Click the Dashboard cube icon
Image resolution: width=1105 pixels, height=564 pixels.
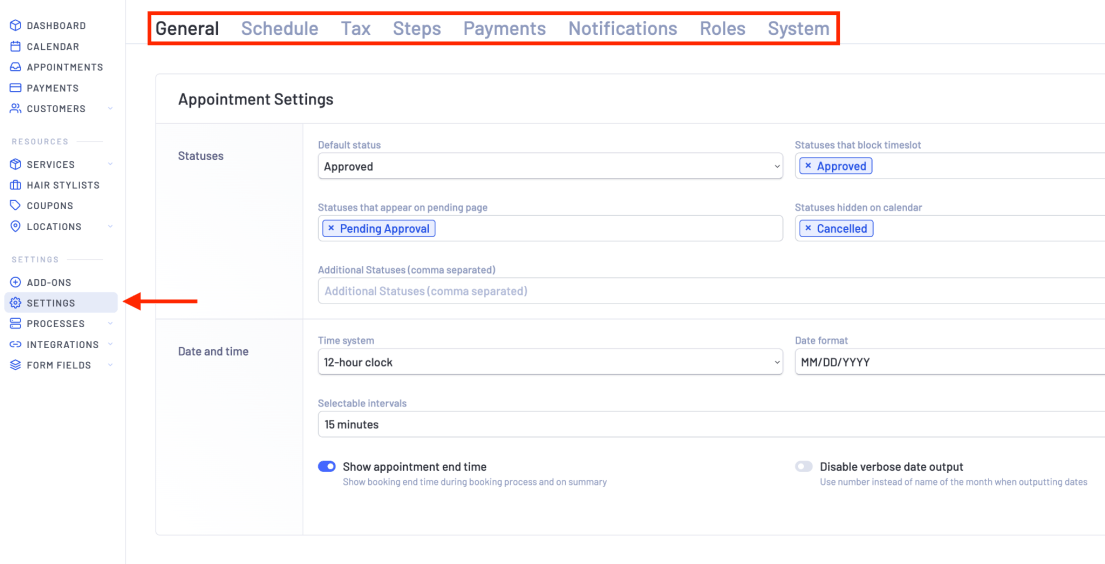[x=16, y=25]
